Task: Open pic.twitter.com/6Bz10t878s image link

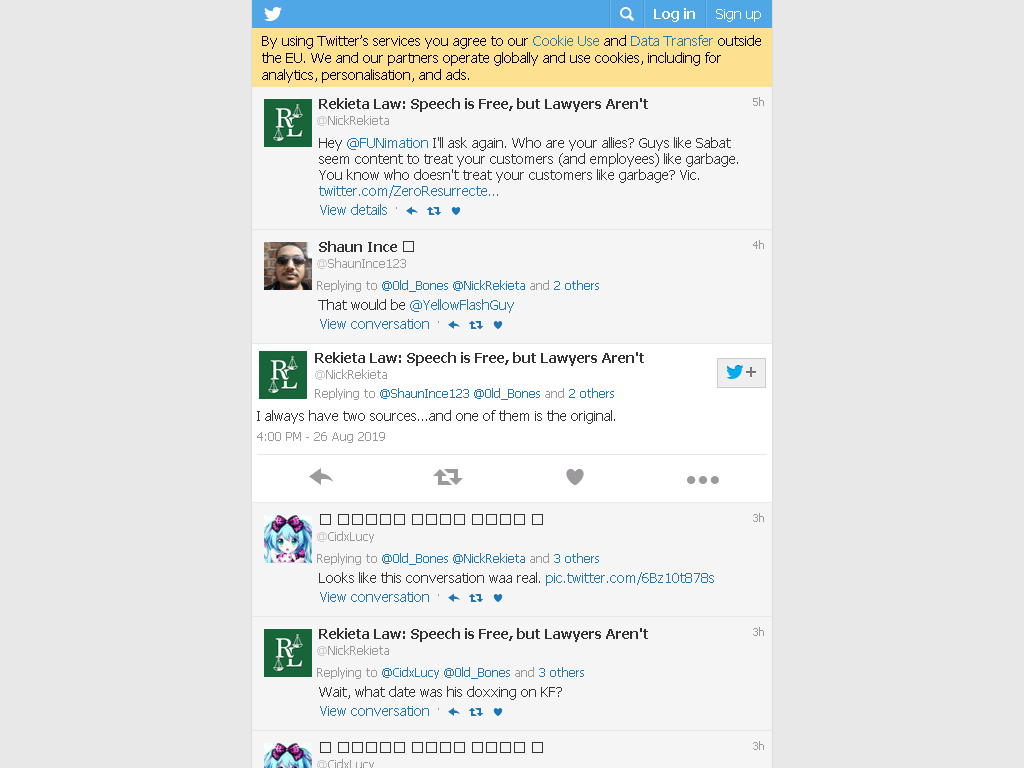Action: [630, 578]
